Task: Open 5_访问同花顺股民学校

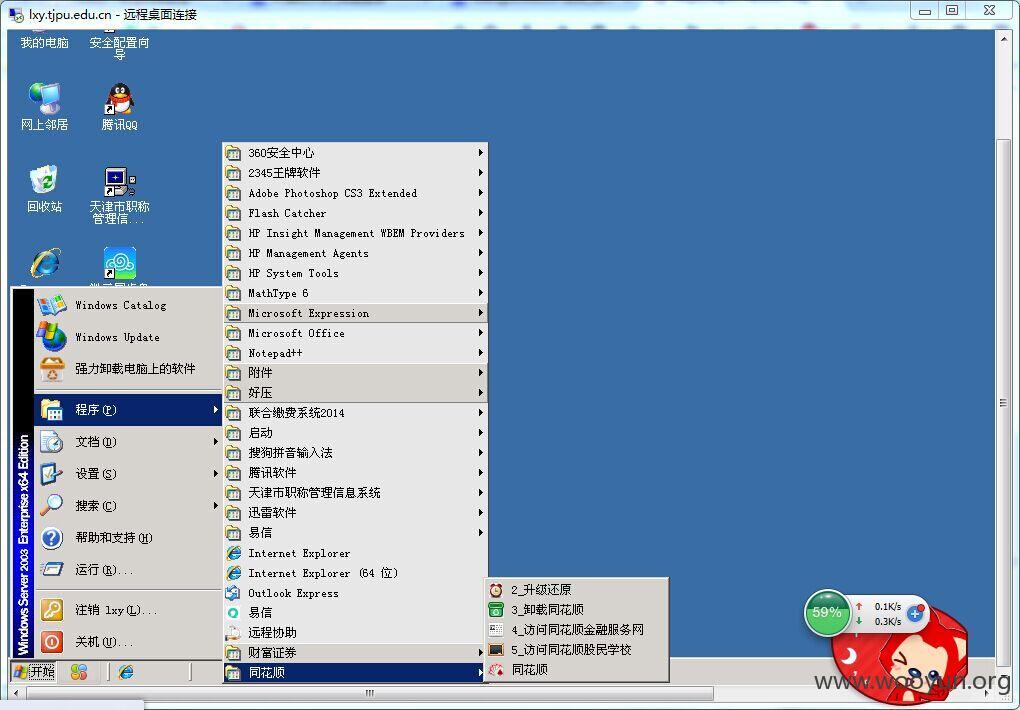Action: click(577, 650)
